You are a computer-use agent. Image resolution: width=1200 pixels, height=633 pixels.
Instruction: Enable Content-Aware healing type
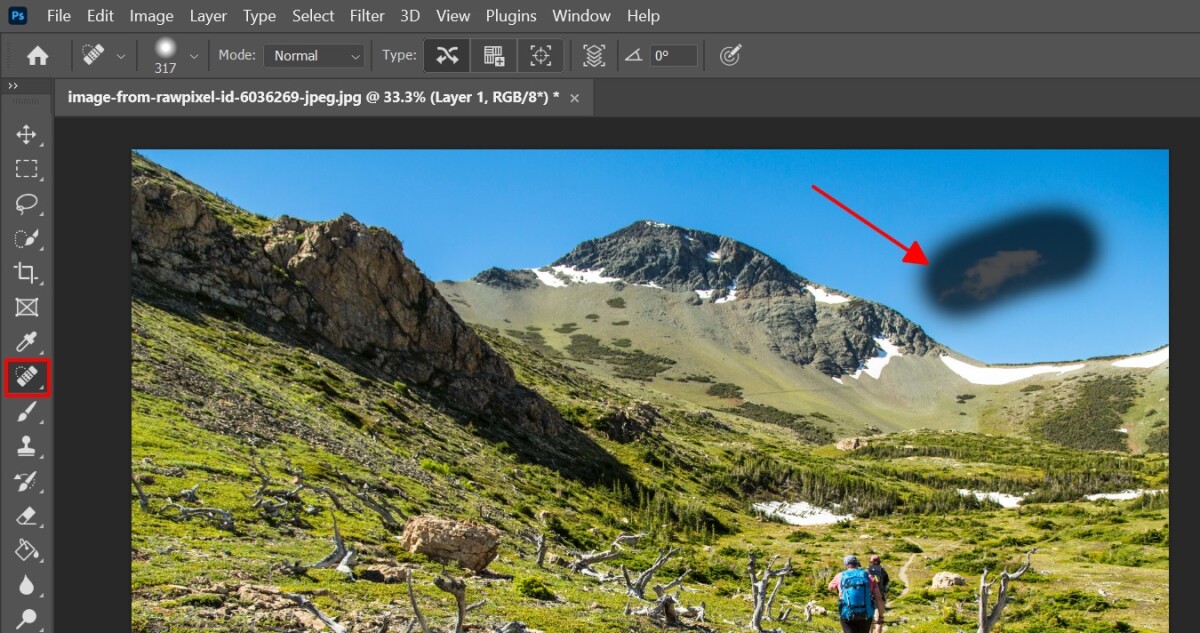[x=447, y=56]
